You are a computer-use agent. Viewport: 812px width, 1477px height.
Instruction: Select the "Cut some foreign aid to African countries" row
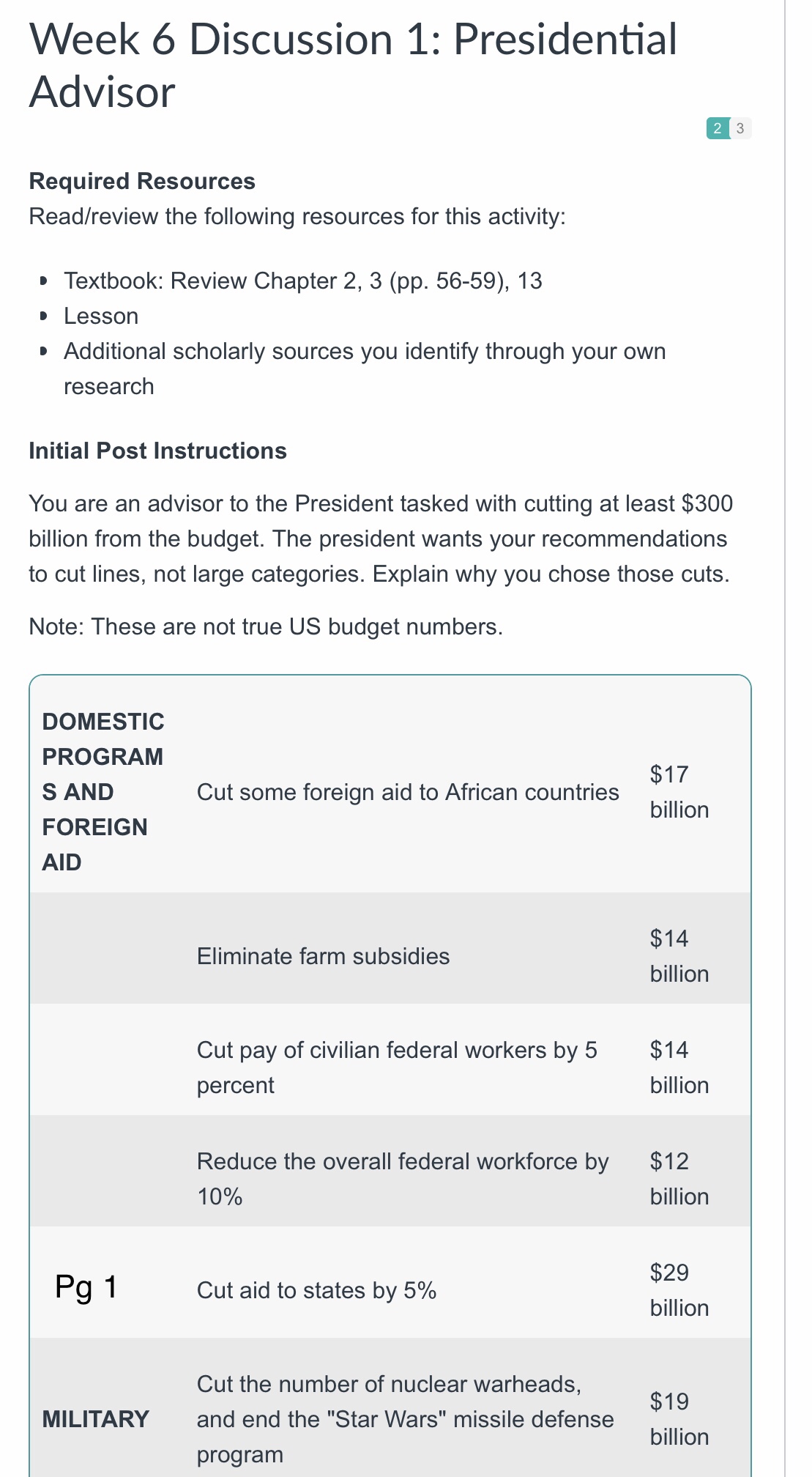408,792
